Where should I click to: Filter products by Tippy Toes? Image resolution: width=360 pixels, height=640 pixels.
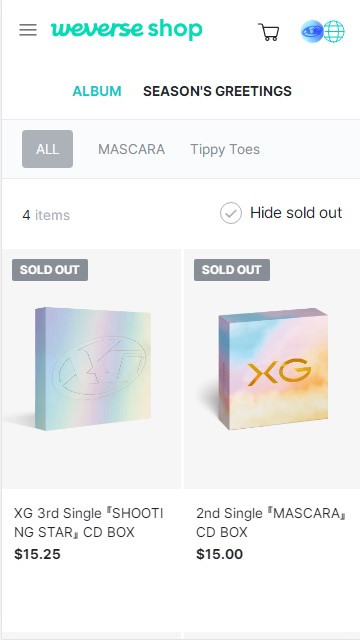pyautogui.click(x=225, y=149)
